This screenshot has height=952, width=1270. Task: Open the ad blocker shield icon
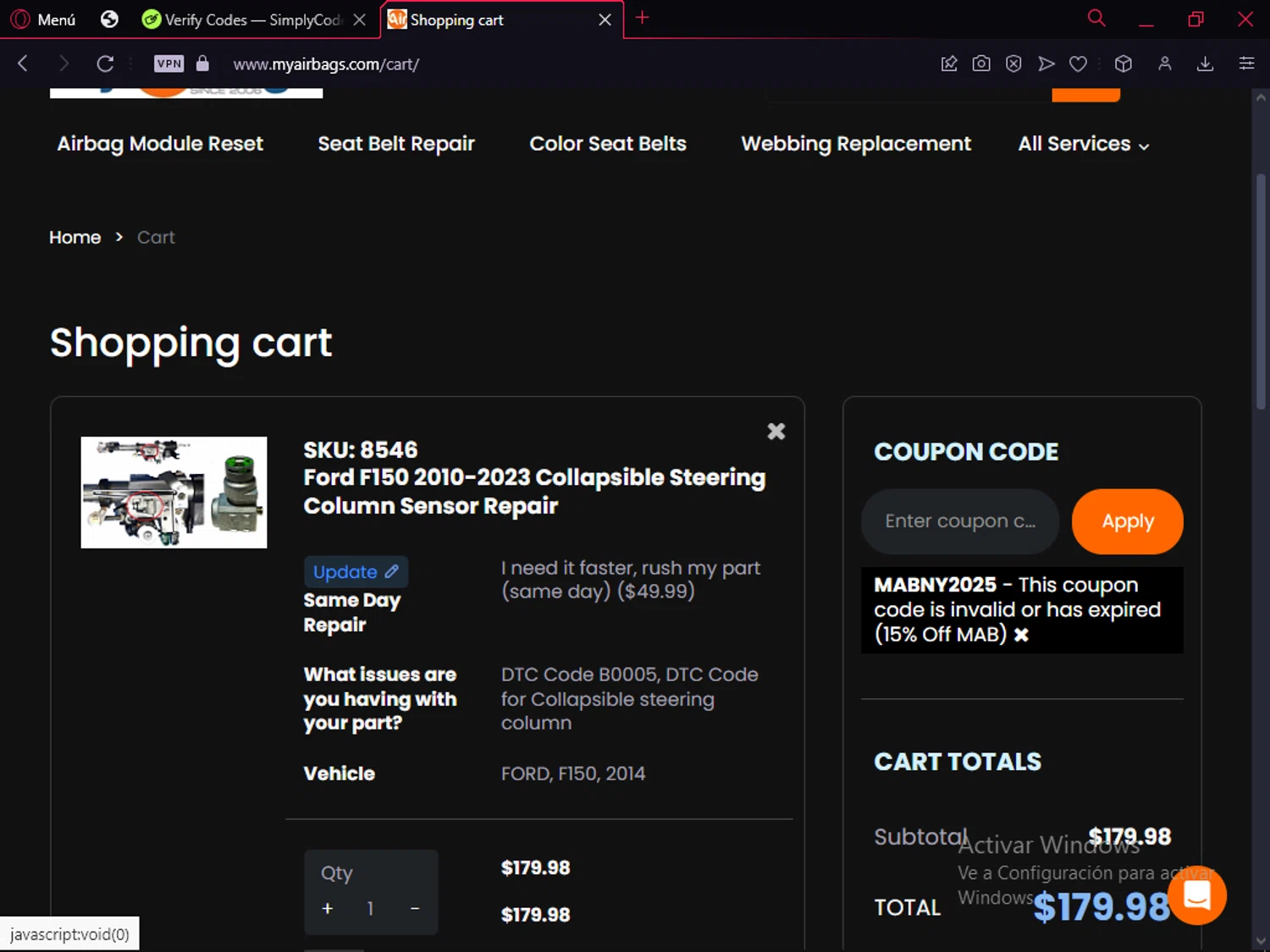pos(1013,63)
